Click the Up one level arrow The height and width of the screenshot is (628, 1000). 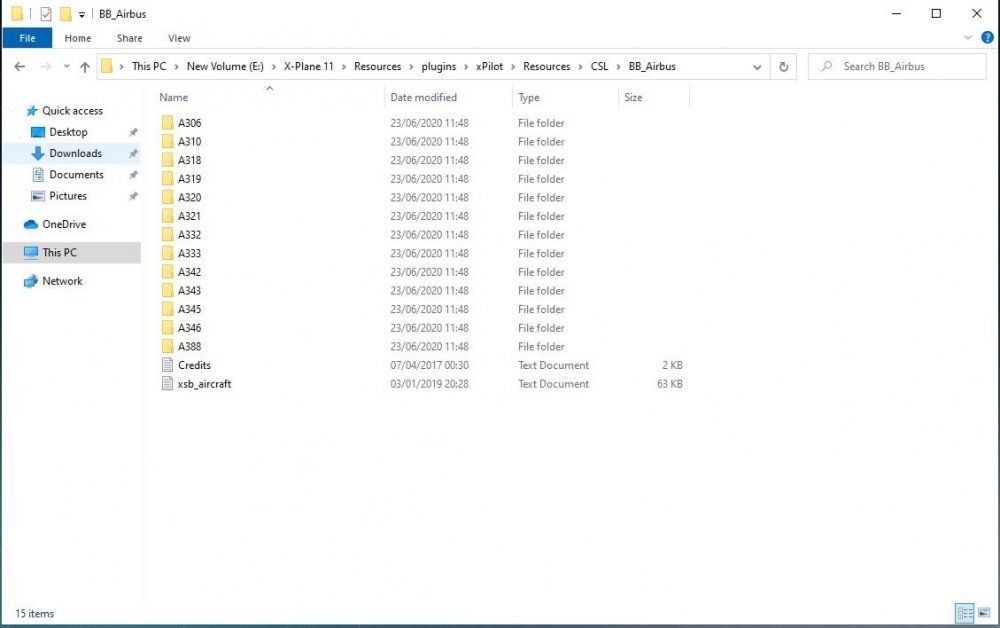click(x=85, y=67)
